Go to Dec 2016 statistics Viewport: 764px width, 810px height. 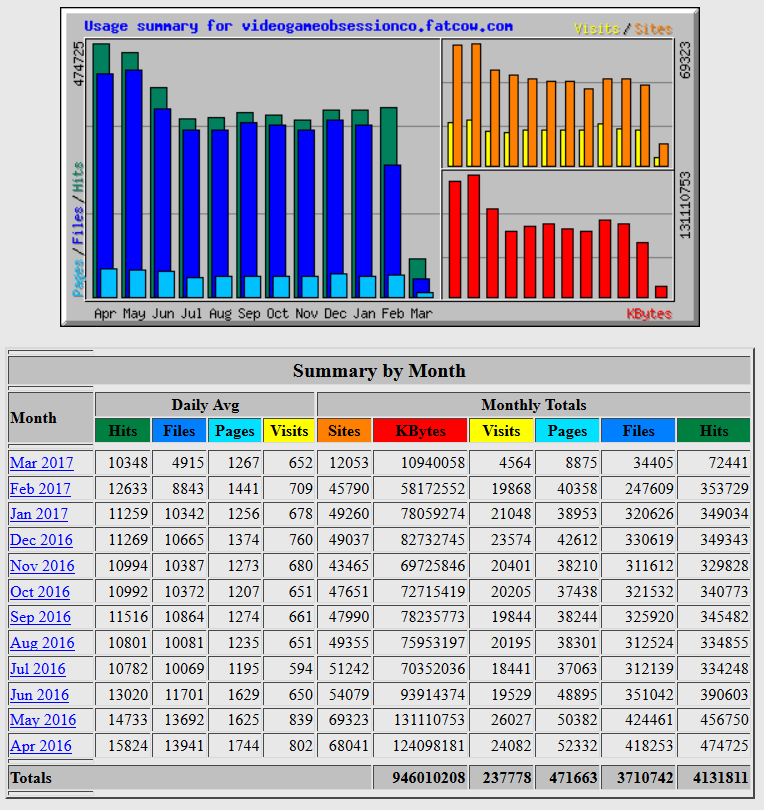coord(42,540)
